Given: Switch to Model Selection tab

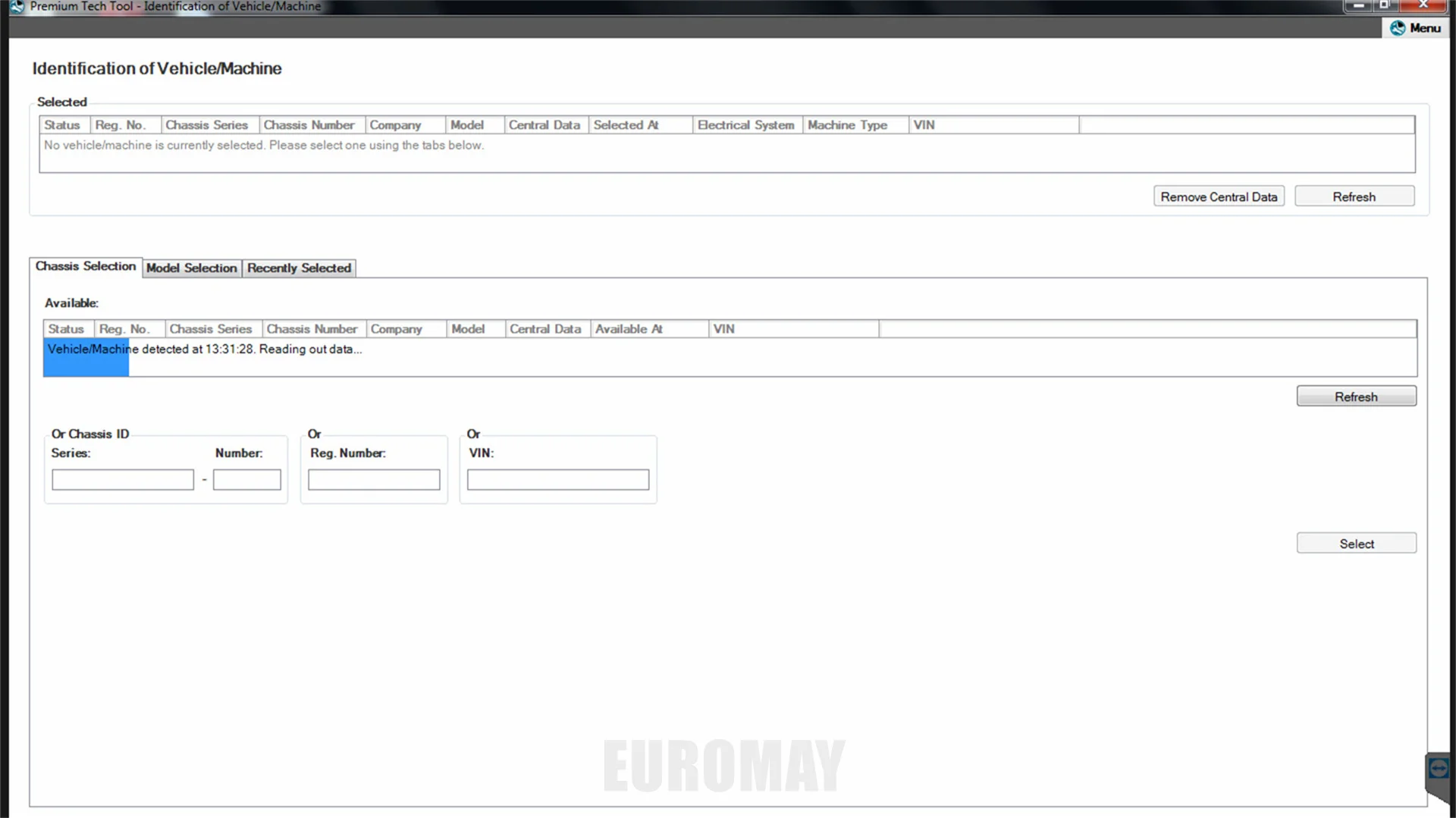Looking at the screenshot, I should click(192, 268).
